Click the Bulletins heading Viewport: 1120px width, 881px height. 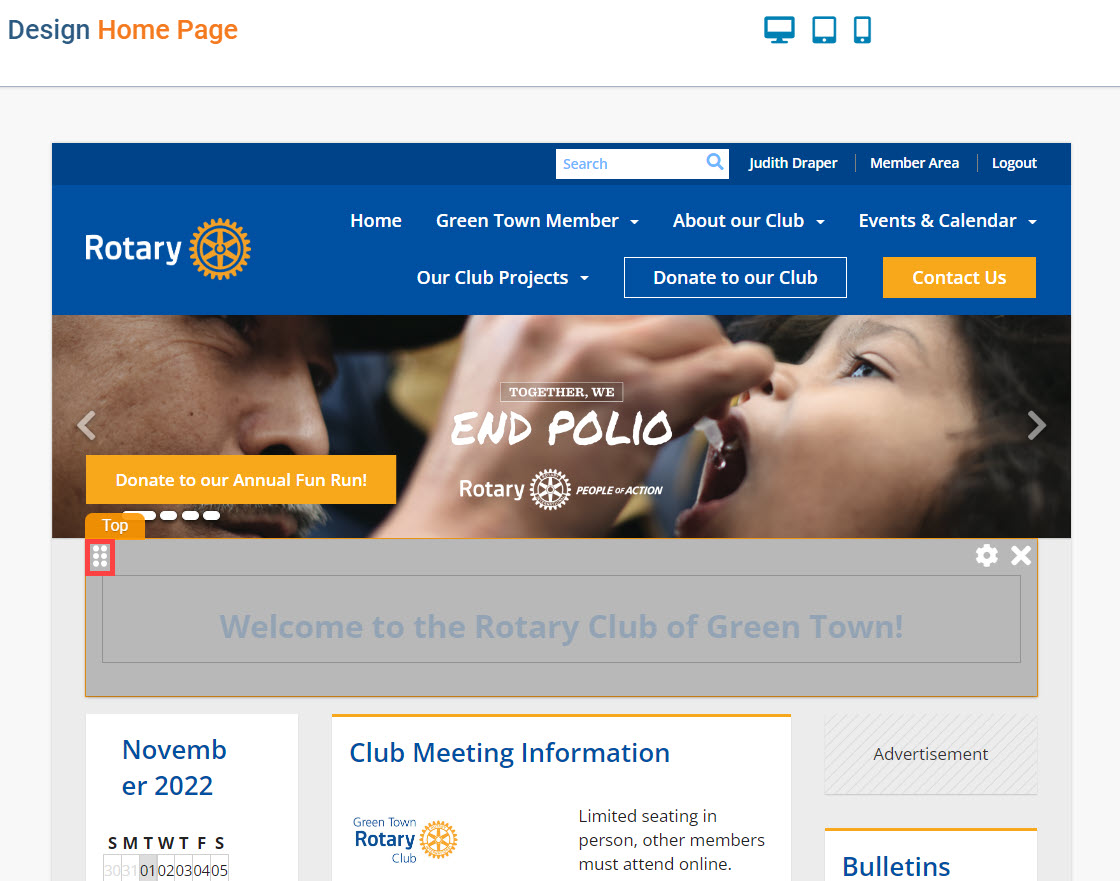tap(896, 866)
